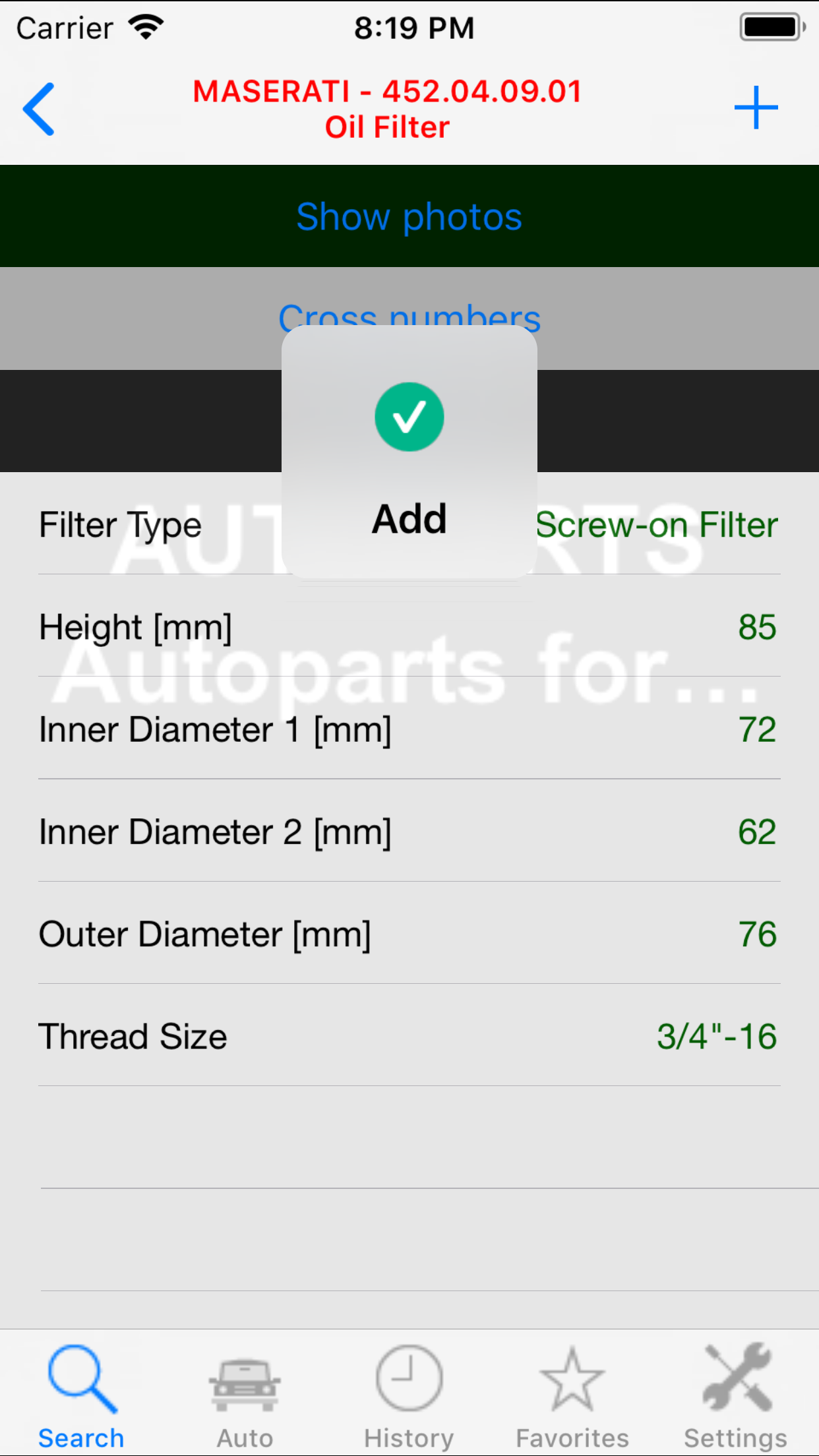The width and height of the screenshot is (819, 1456).
Task: Tap the Thread Size row
Action: point(409,1036)
